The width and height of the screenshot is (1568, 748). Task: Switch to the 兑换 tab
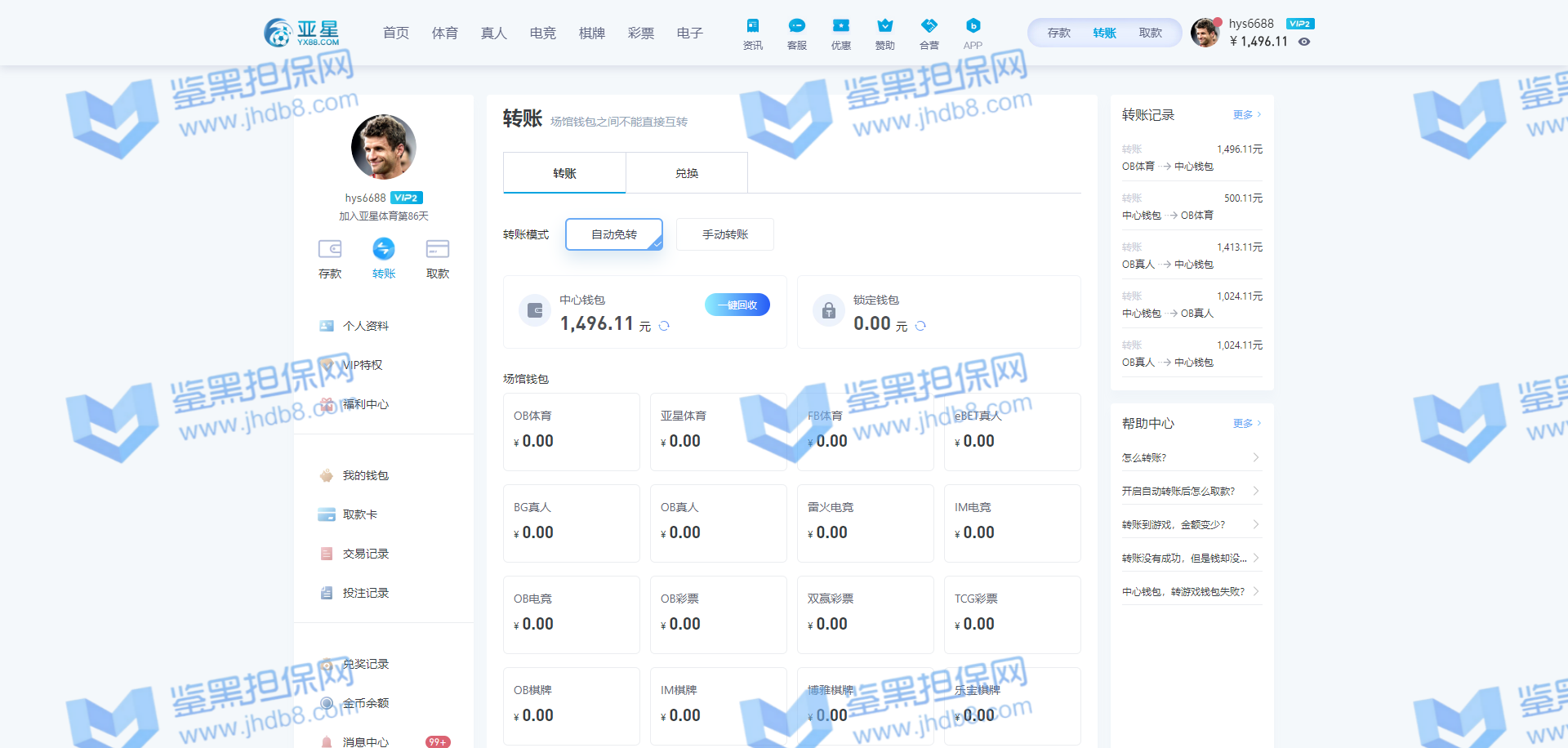coord(687,173)
